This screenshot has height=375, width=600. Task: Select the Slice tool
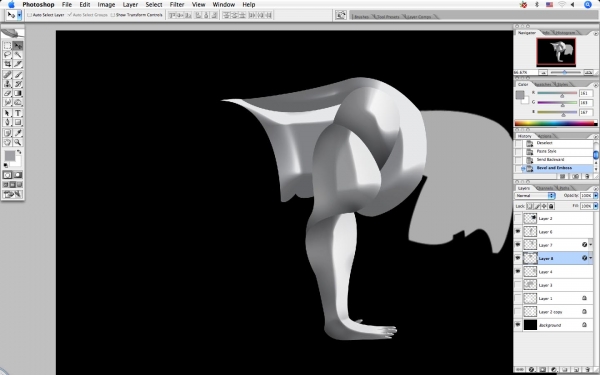coord(18,64)
